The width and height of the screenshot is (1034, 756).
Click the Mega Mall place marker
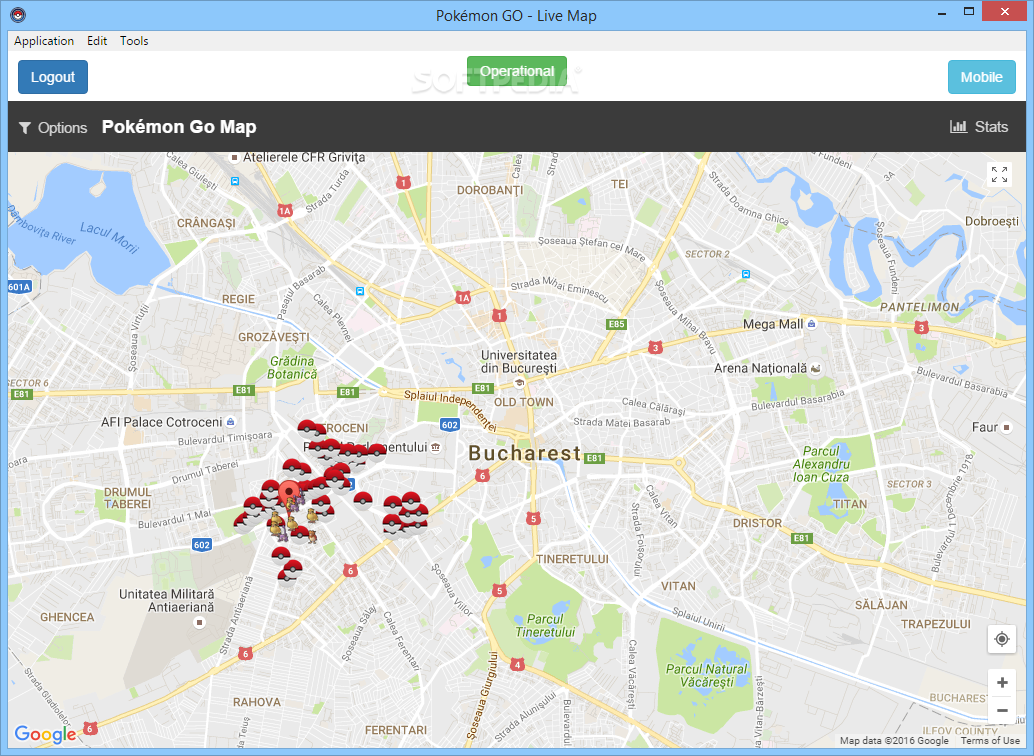click(x=811, y=324)
